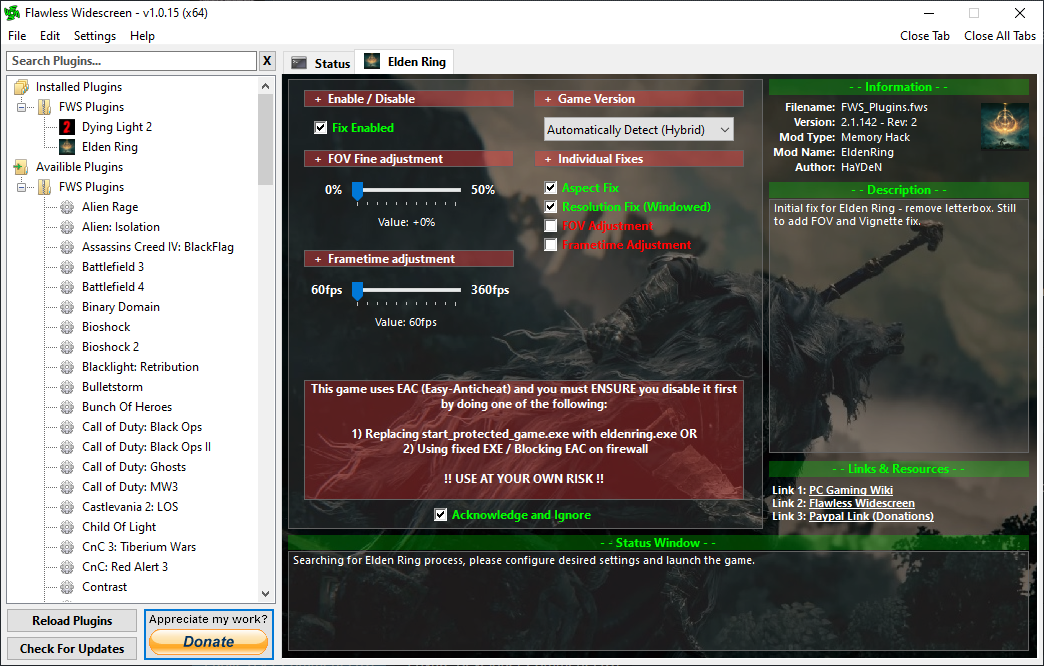This screenshot has width=1044, height=666.
Task: Click Close All Tabs
Action: point(1000,36)
